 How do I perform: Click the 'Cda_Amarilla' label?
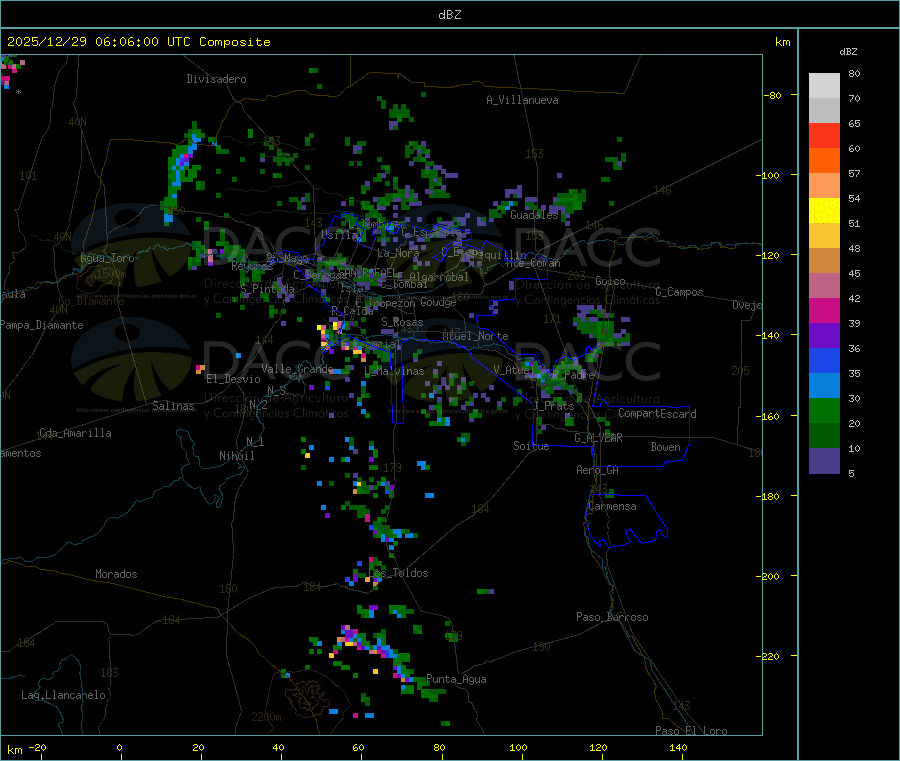(x=75, y=433)
